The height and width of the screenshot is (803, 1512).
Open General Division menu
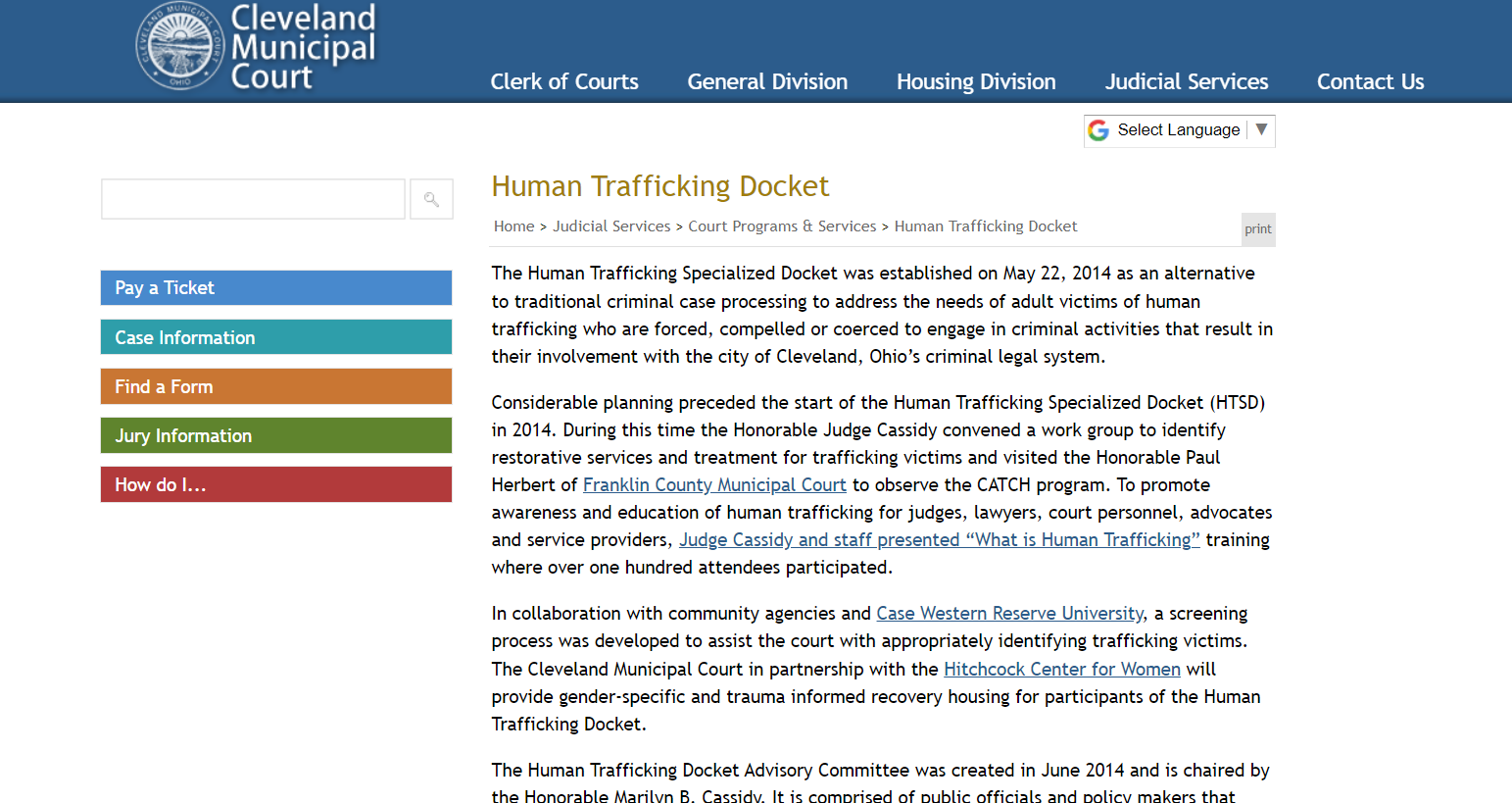click(x=767, y=82)
